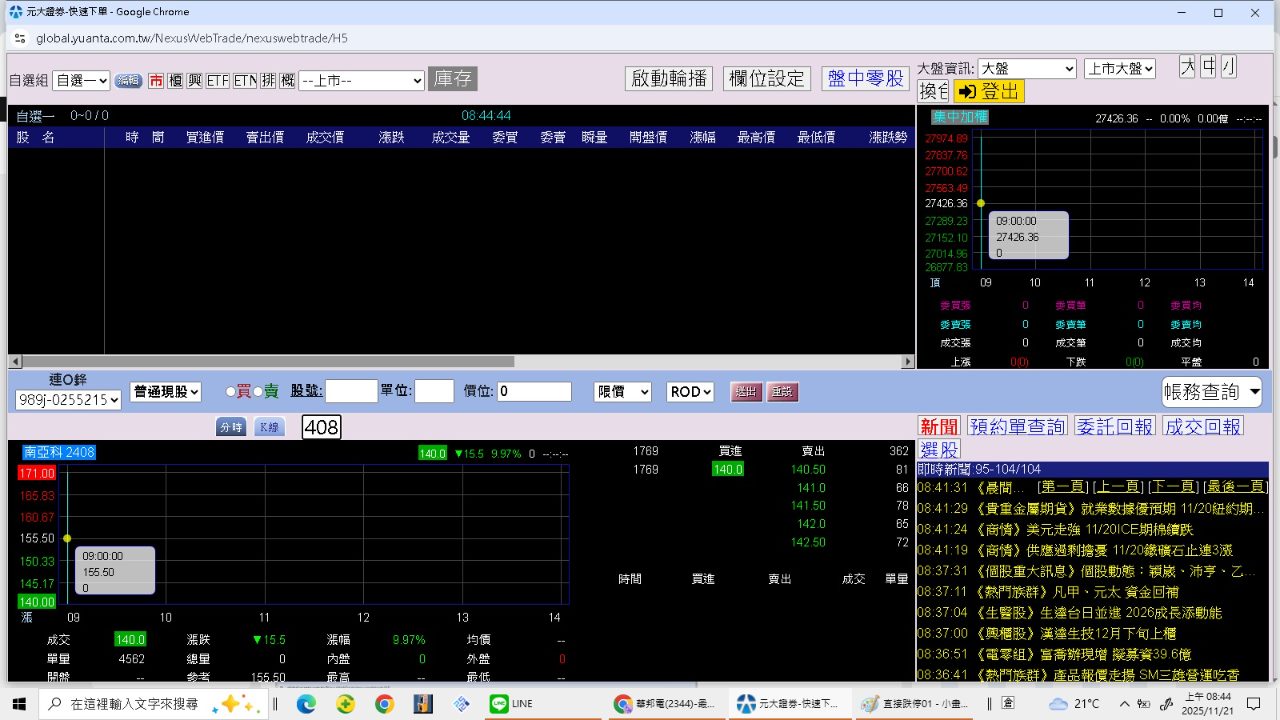This screenshot has width=1280, height=720.
Task: Select the ETF category icon
Action: coord(218,81)
